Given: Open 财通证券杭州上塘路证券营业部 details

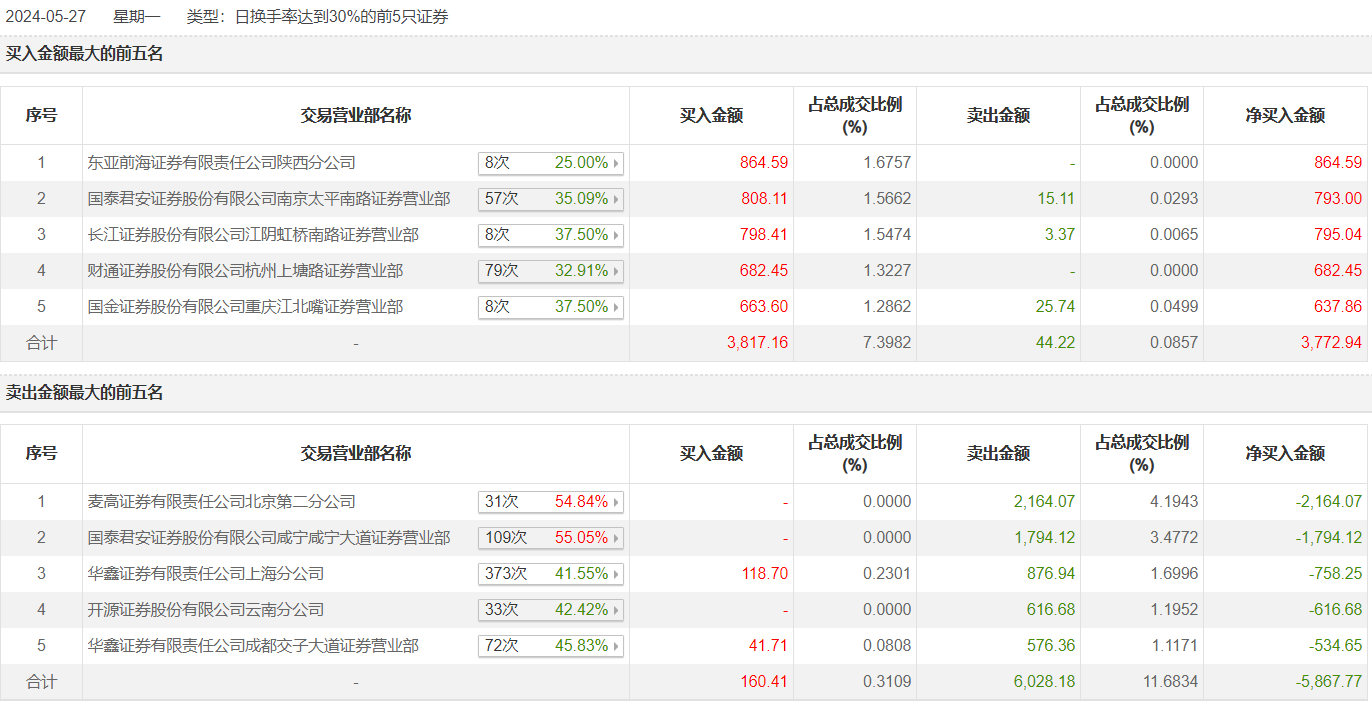Looking at the screenshot, I should tap(245, 271).
